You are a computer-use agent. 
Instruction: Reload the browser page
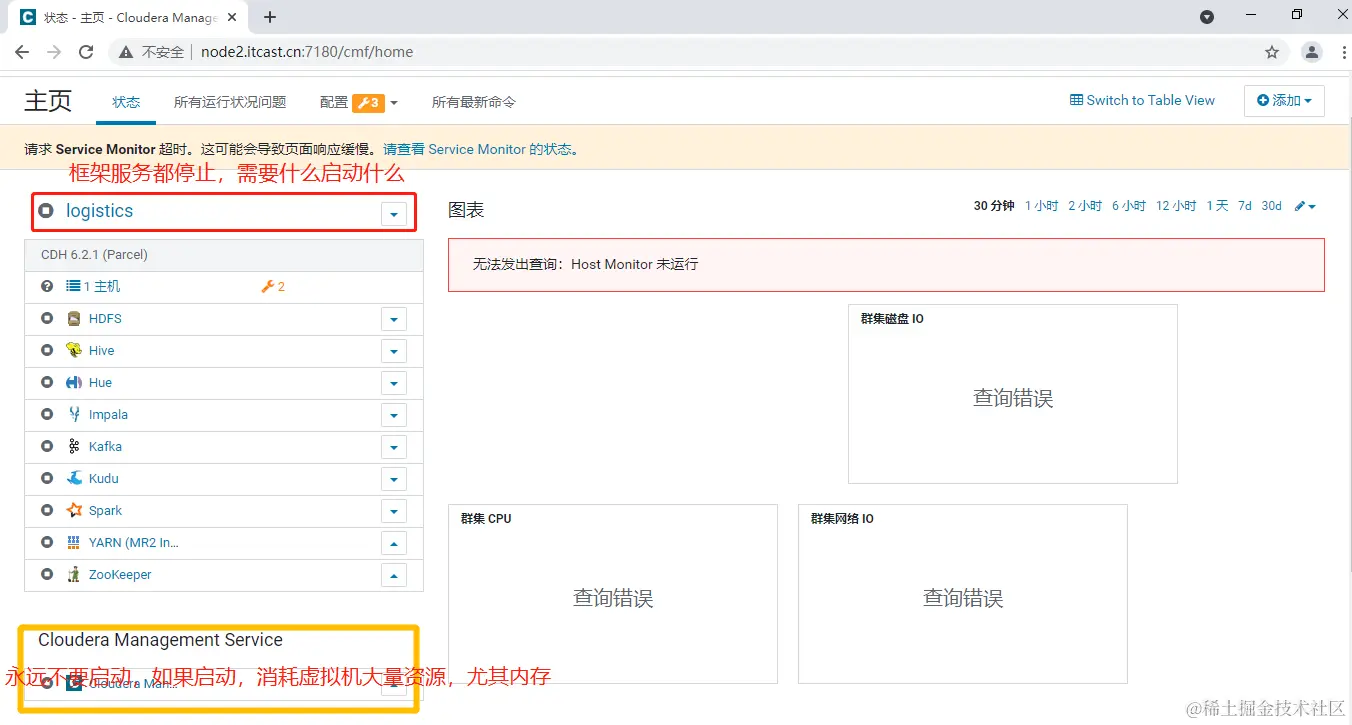[86, 52]
